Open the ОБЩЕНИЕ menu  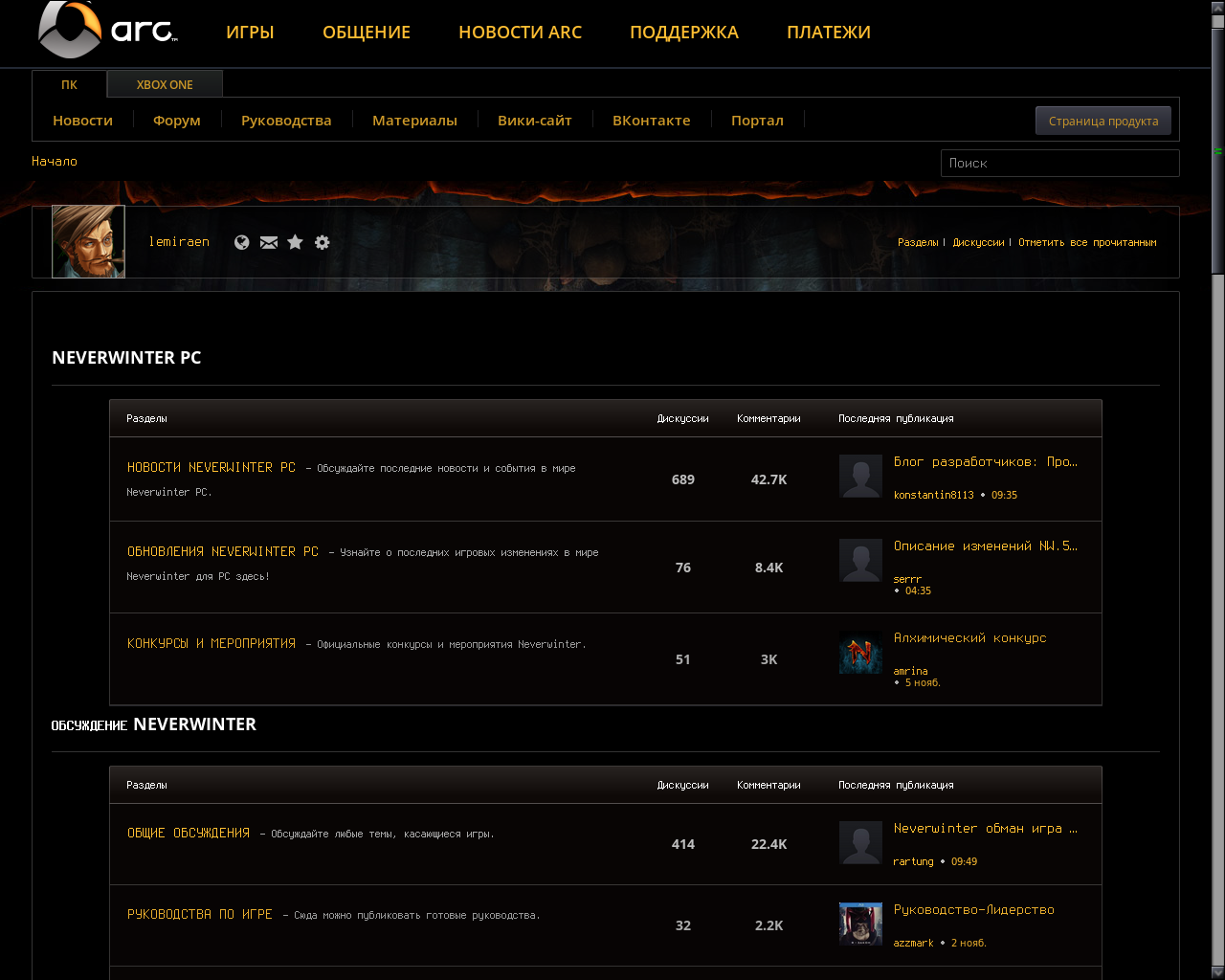click(x=367, y=33)
